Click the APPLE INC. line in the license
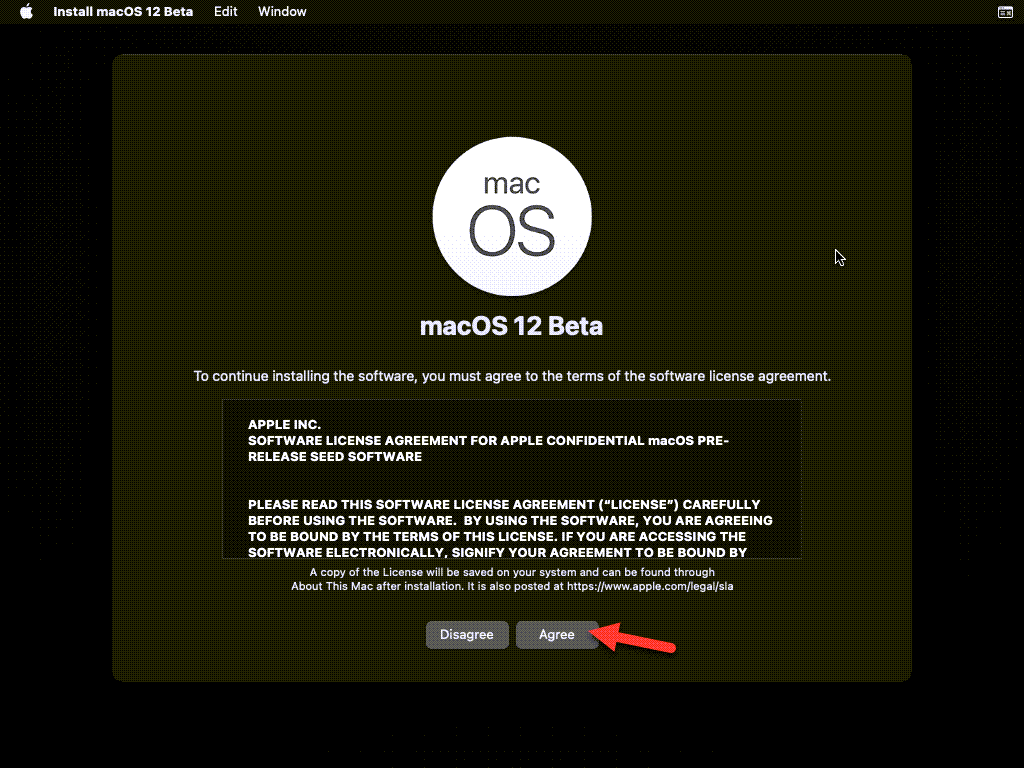Screen dimensions: 1024x768 pos(284,424)
